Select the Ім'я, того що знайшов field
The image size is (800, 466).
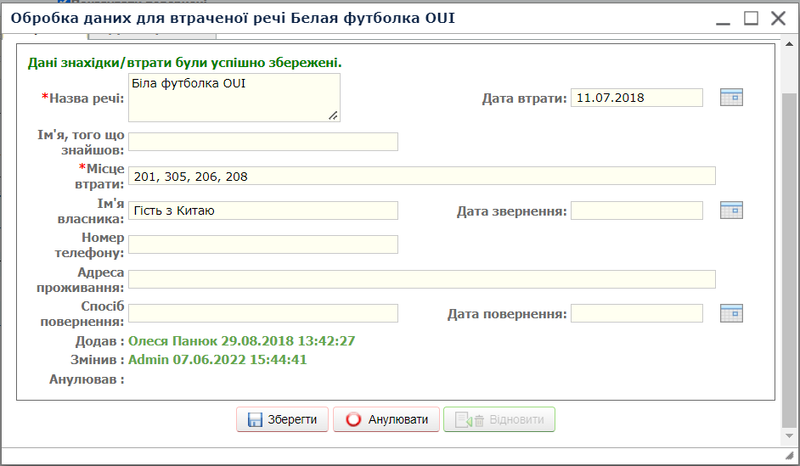point(263,141)
